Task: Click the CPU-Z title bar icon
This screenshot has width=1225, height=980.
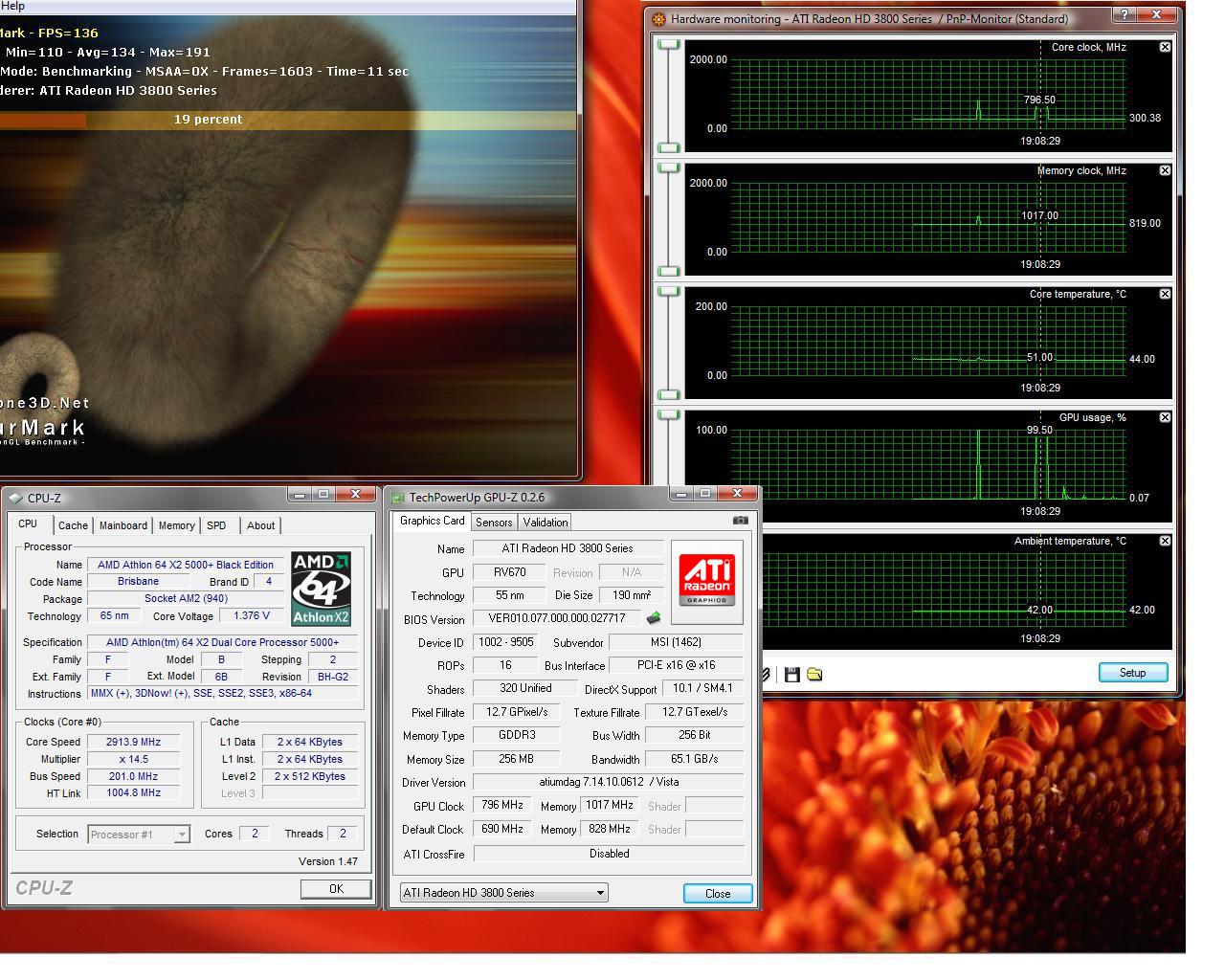Action: (x=15, y=498)
